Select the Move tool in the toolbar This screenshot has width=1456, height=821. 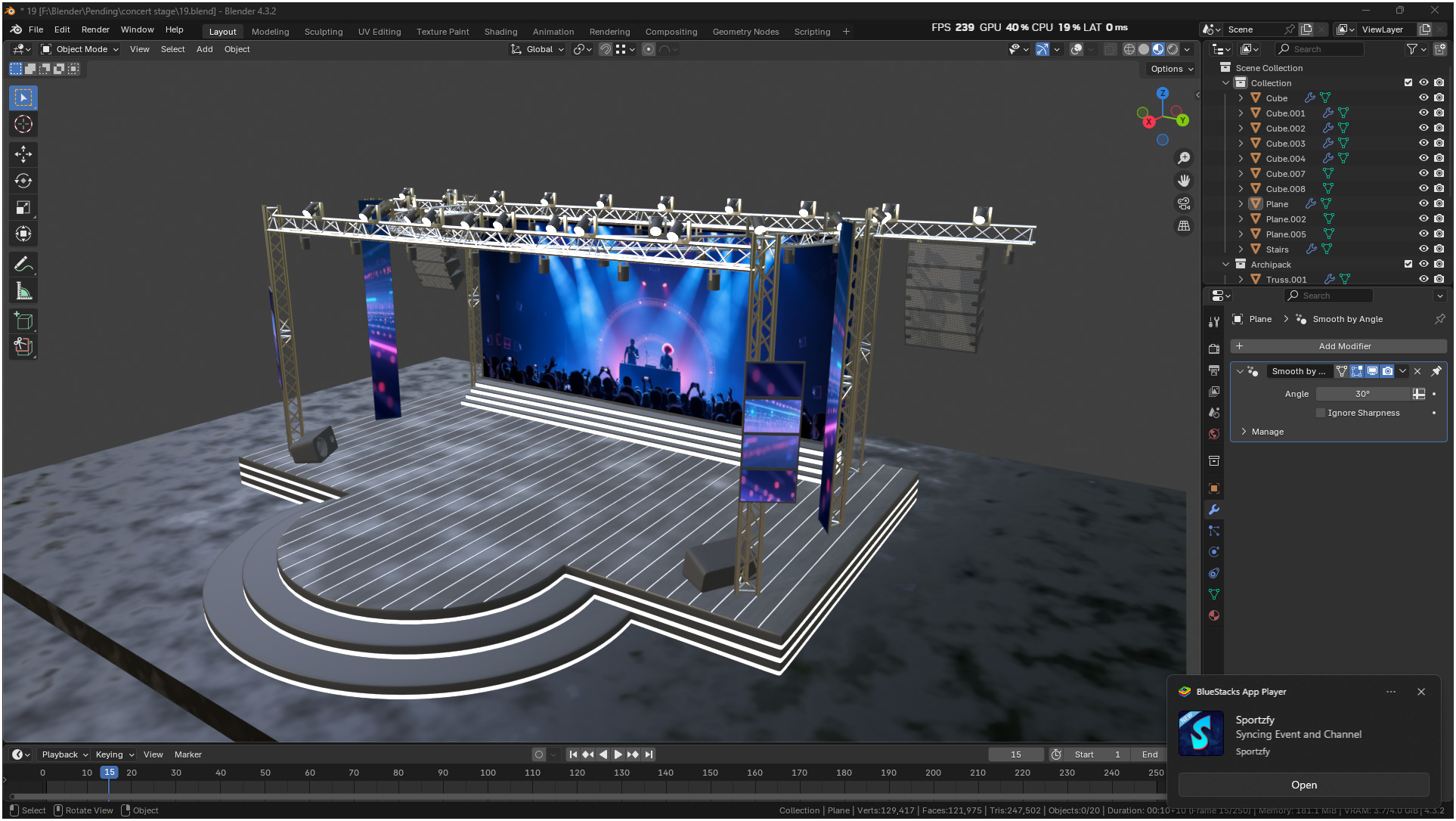tap(23, 154)
